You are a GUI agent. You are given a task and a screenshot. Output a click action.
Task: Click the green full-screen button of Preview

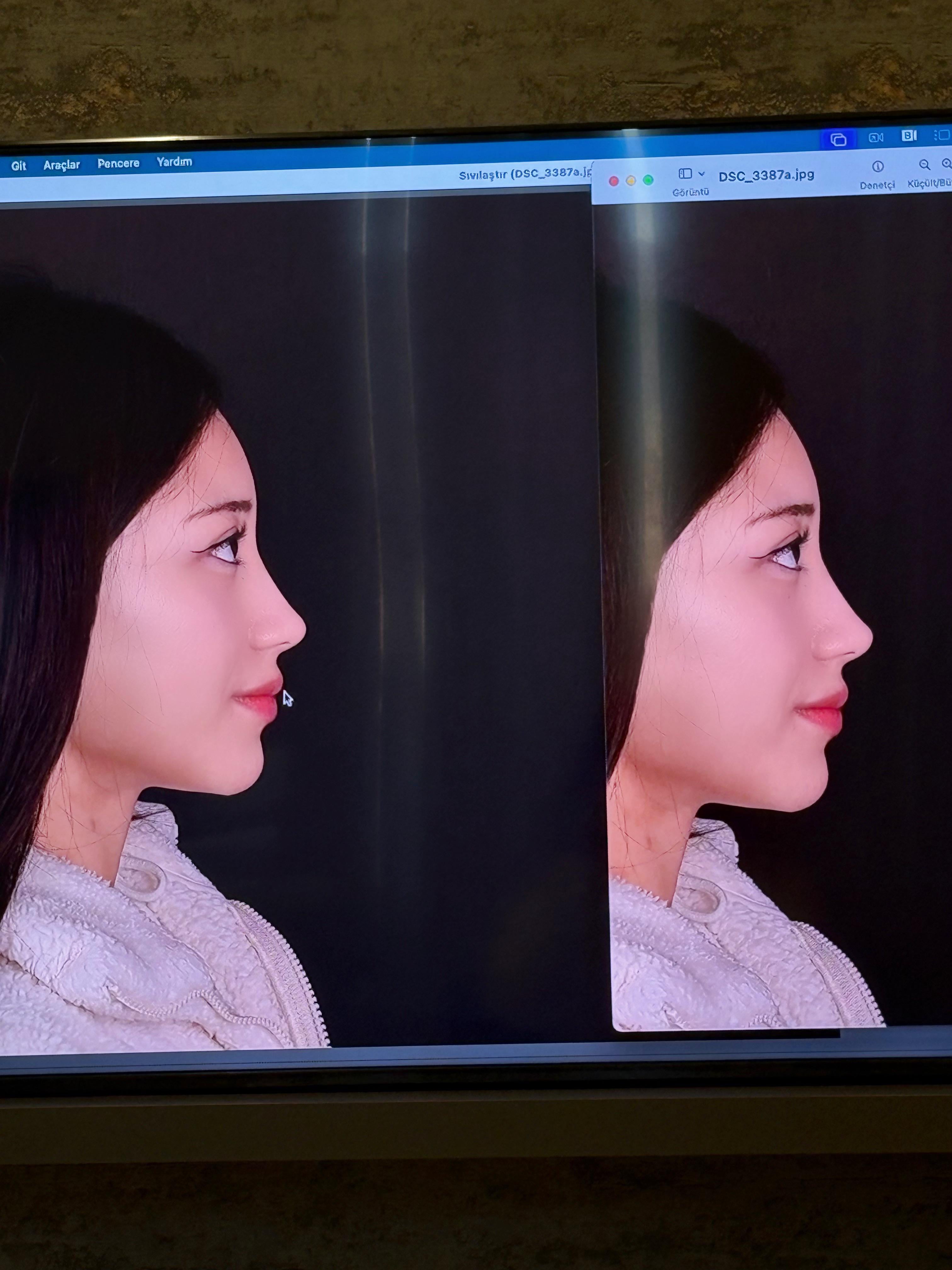pos(648,180)
